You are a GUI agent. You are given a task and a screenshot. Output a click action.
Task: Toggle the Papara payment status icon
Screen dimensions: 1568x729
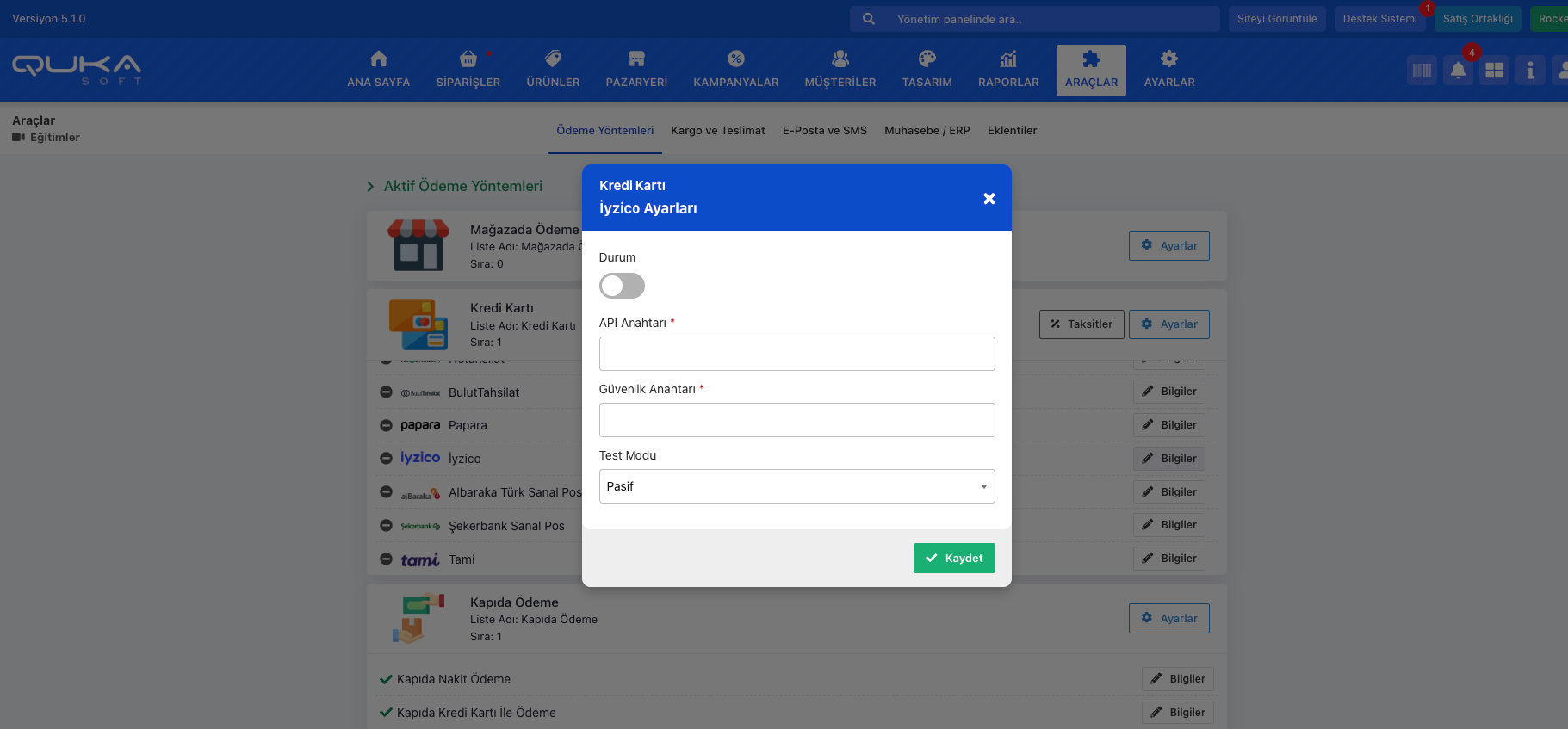(x=386, y=425)
